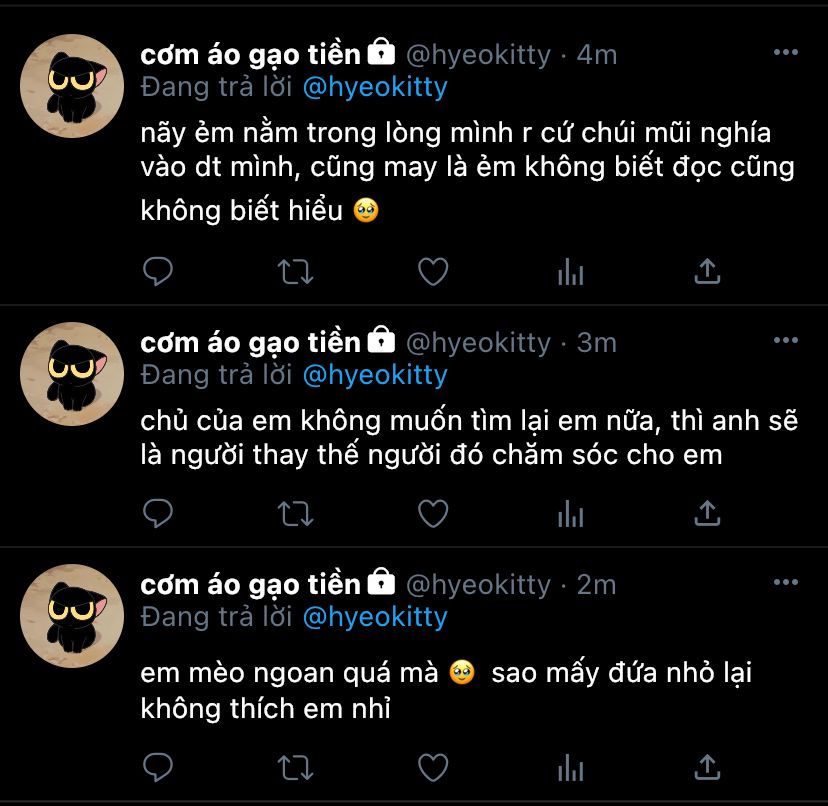Share the 'chủ của em' tweet
This screenshot has width=828, height=806.
707,513
